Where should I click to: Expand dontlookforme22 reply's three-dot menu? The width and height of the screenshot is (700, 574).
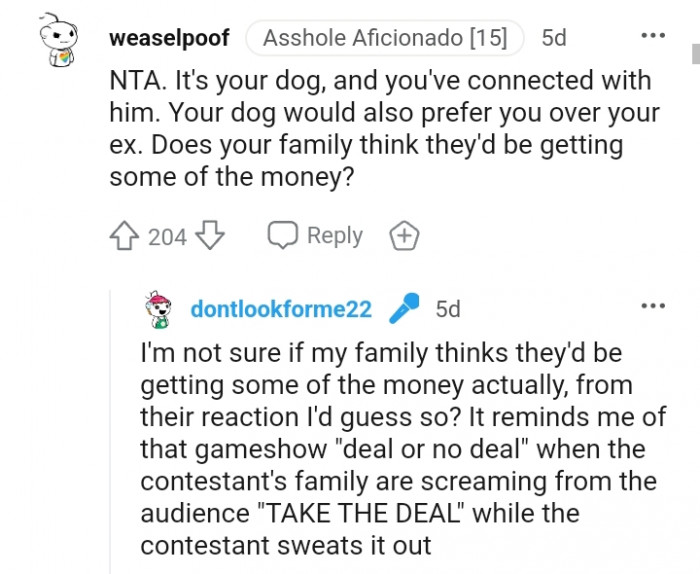pos(652,306)
